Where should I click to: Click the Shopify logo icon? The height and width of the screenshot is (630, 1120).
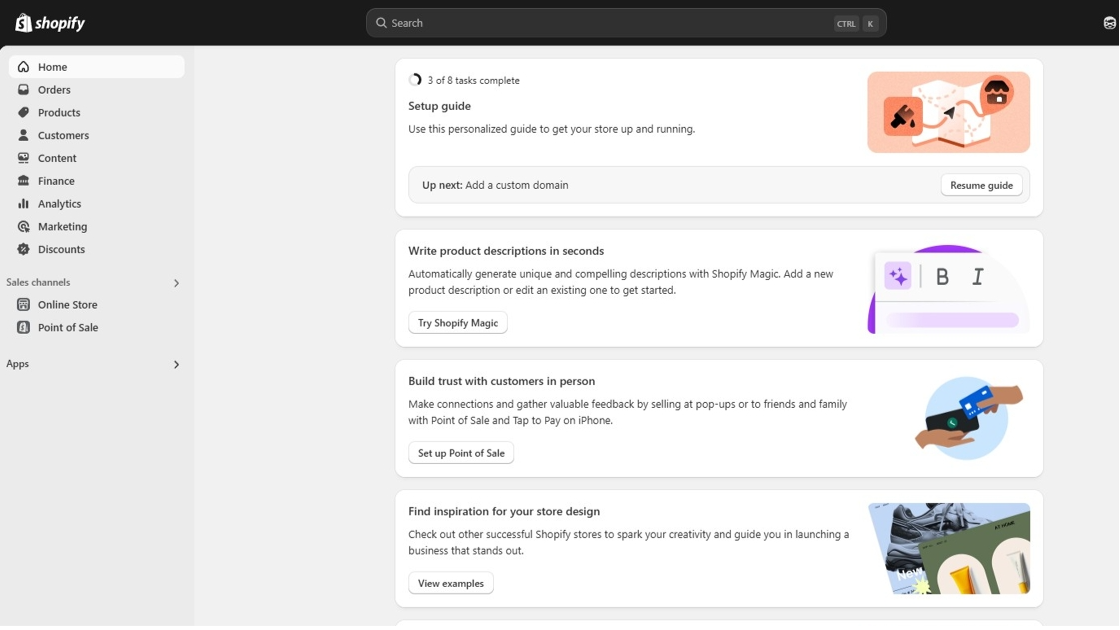23,22
